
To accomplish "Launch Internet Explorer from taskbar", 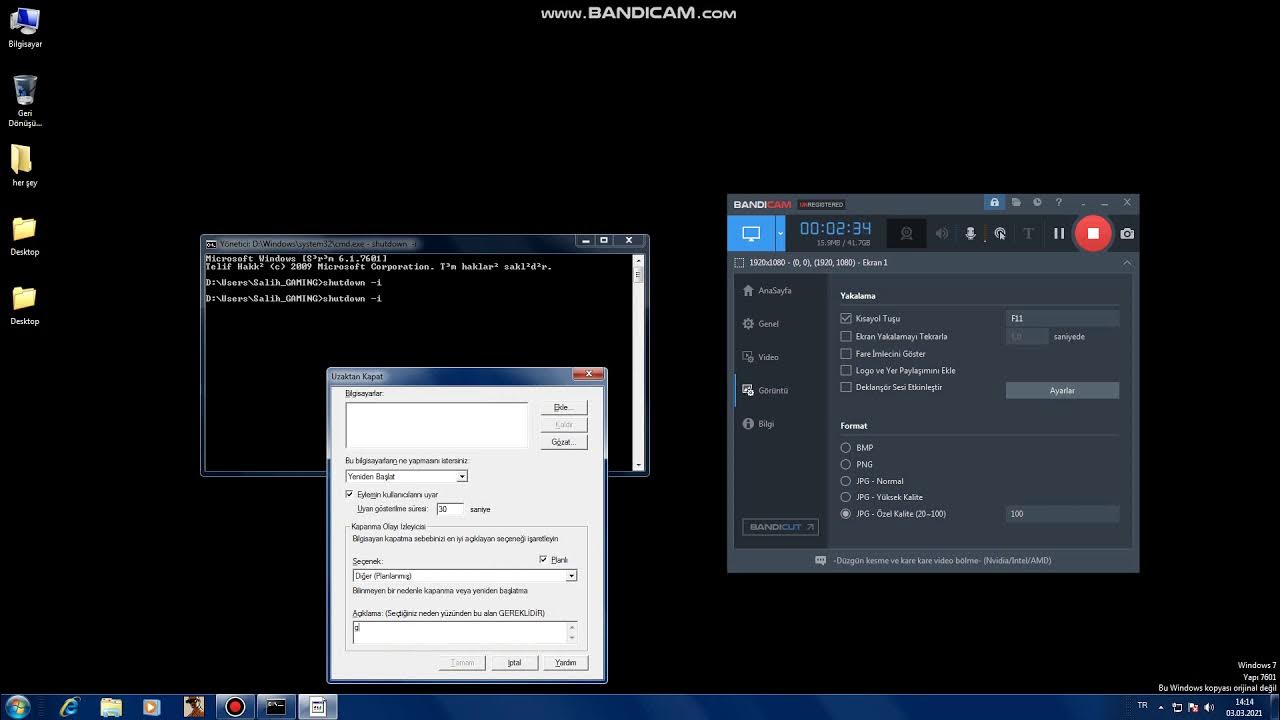I will pyautogui.click(x=69, y=707).
